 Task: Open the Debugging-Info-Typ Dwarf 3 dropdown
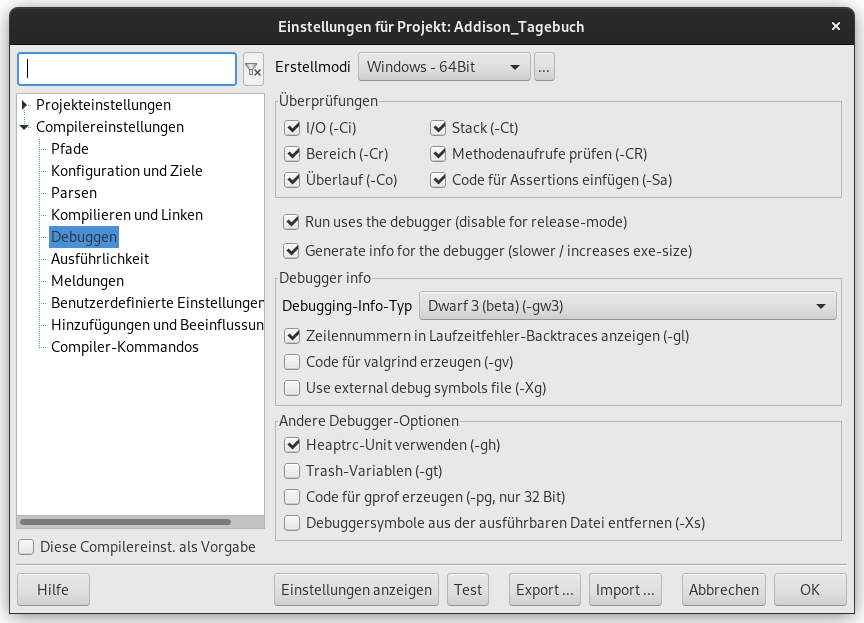tap(627, 306)
